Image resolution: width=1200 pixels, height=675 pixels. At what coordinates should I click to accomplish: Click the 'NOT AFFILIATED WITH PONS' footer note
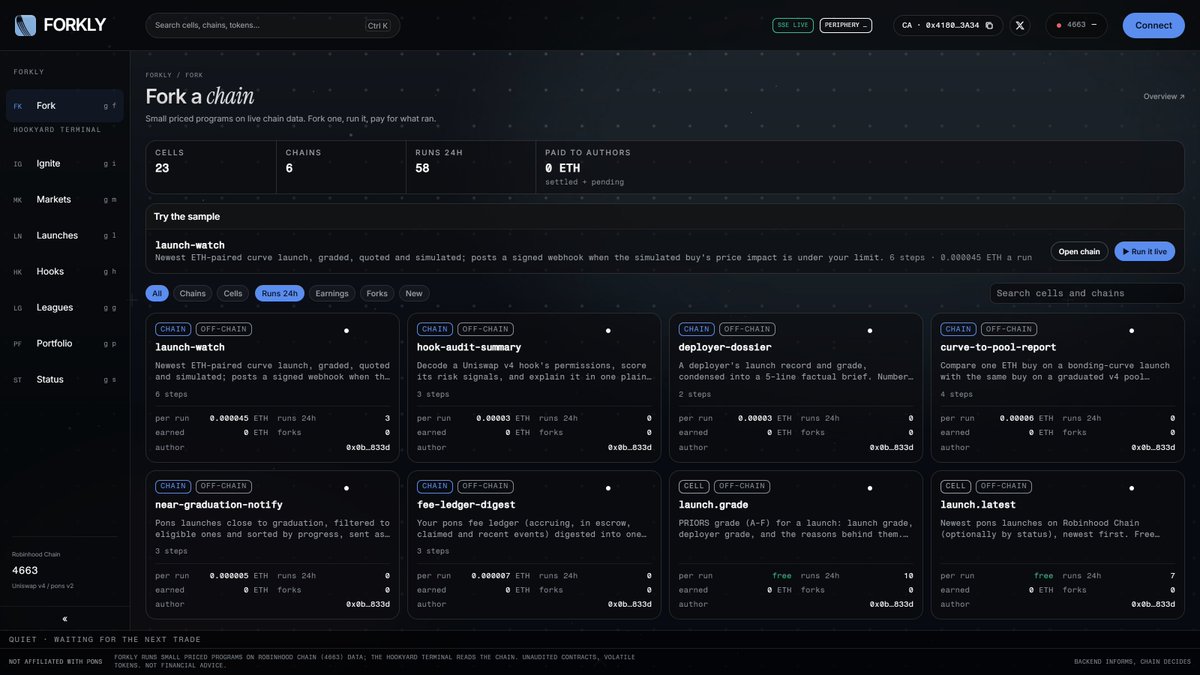(x=56, y=662)
